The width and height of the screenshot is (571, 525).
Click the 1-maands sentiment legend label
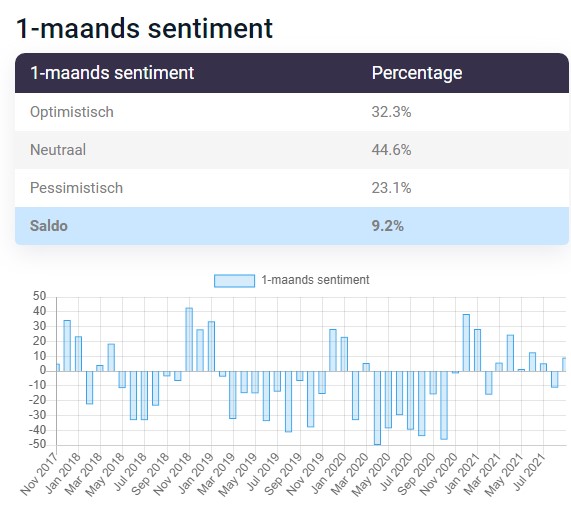(x=315, y=280)
